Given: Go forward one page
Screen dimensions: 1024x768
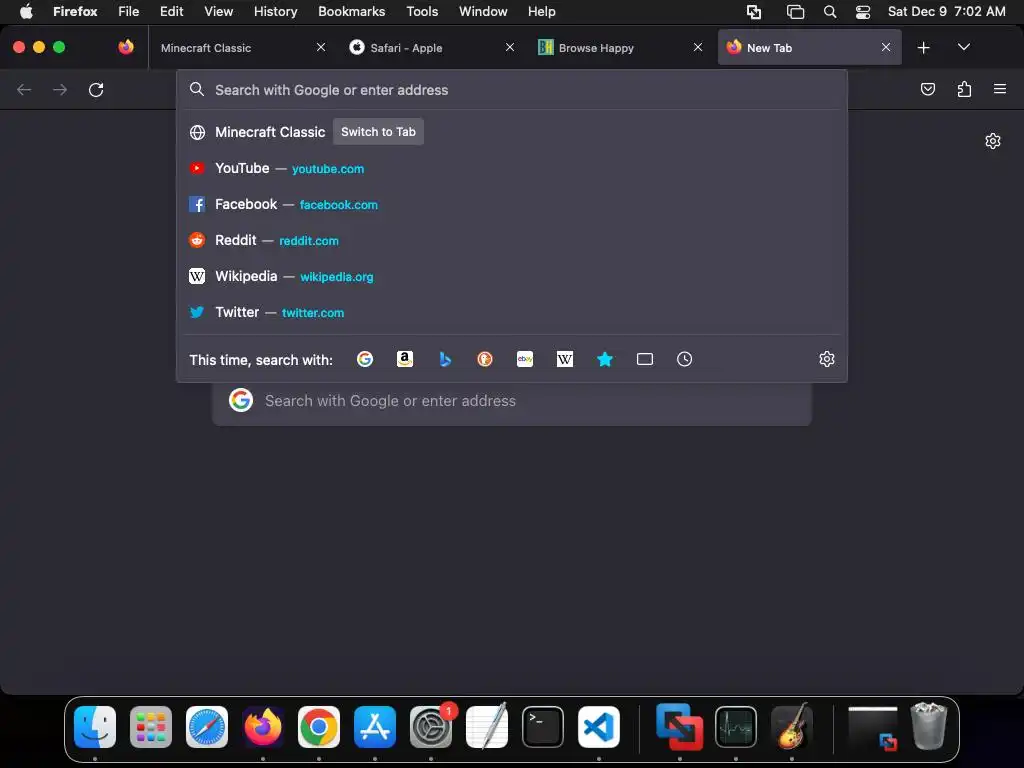Looking at the screenshot, I should point(60,89).
